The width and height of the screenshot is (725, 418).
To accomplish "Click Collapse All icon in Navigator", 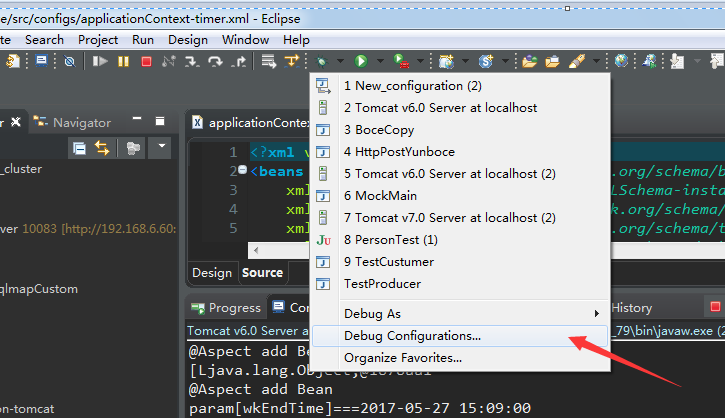I will coord(79,148).
